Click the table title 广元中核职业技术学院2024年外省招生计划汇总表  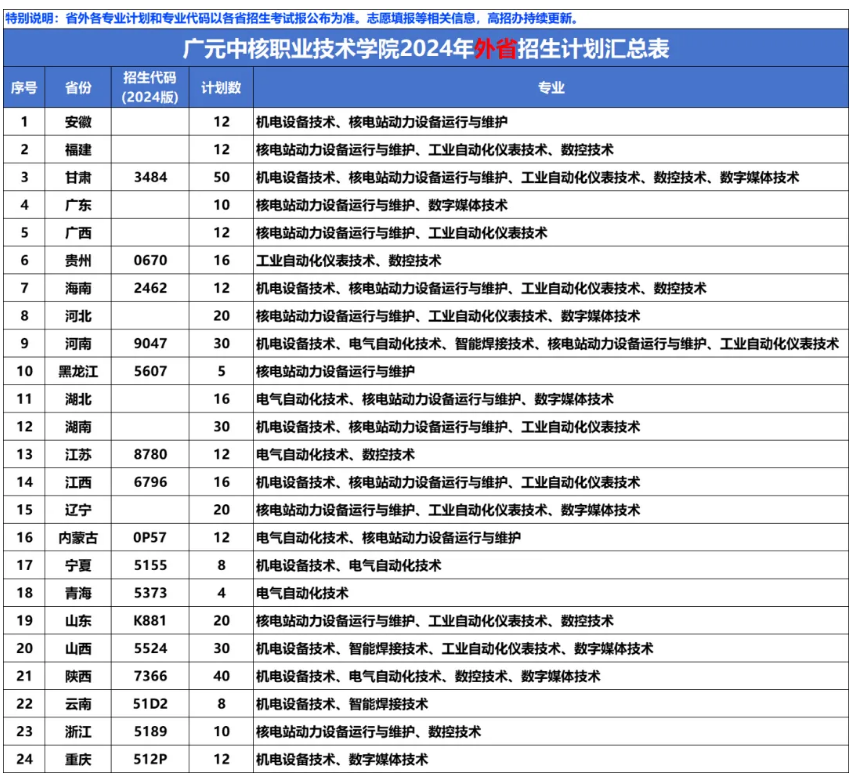(x=427, y=49)
